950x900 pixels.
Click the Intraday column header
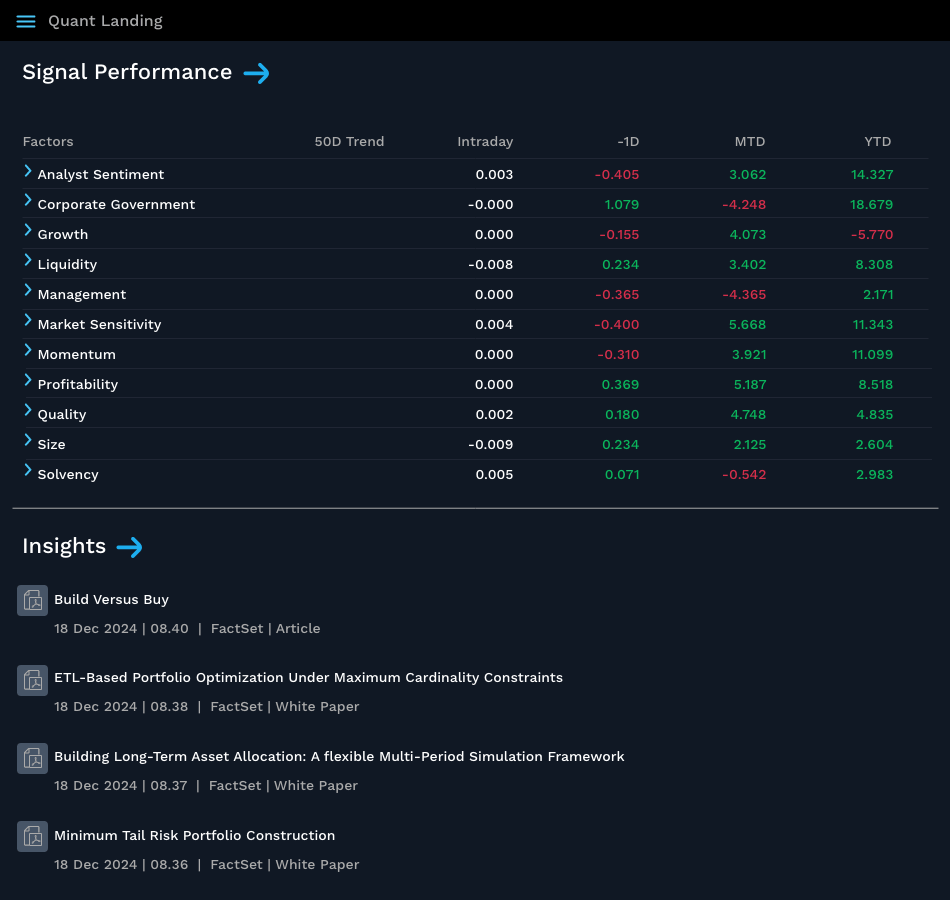point(485,141)
